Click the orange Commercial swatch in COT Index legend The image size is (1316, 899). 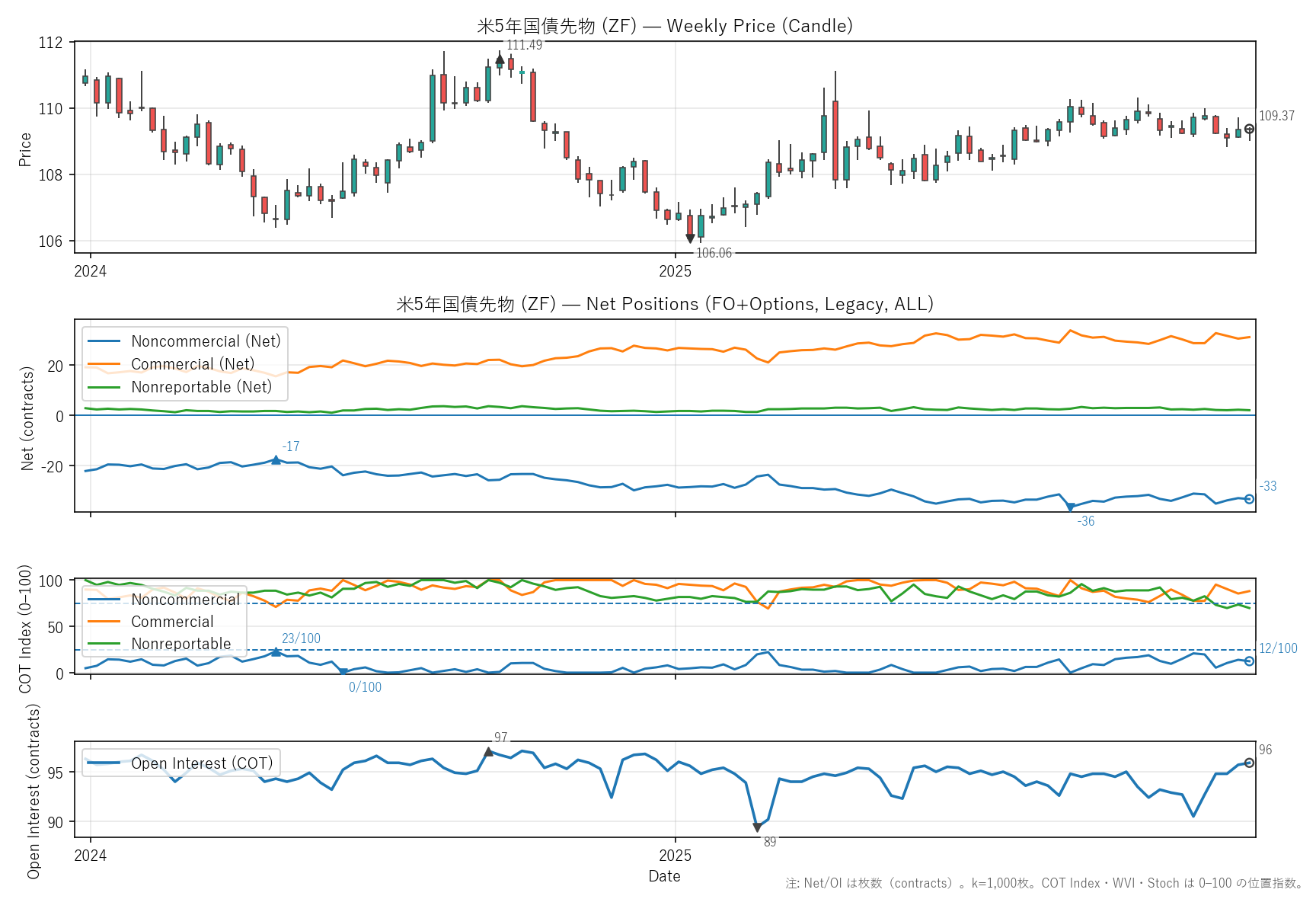104,622
